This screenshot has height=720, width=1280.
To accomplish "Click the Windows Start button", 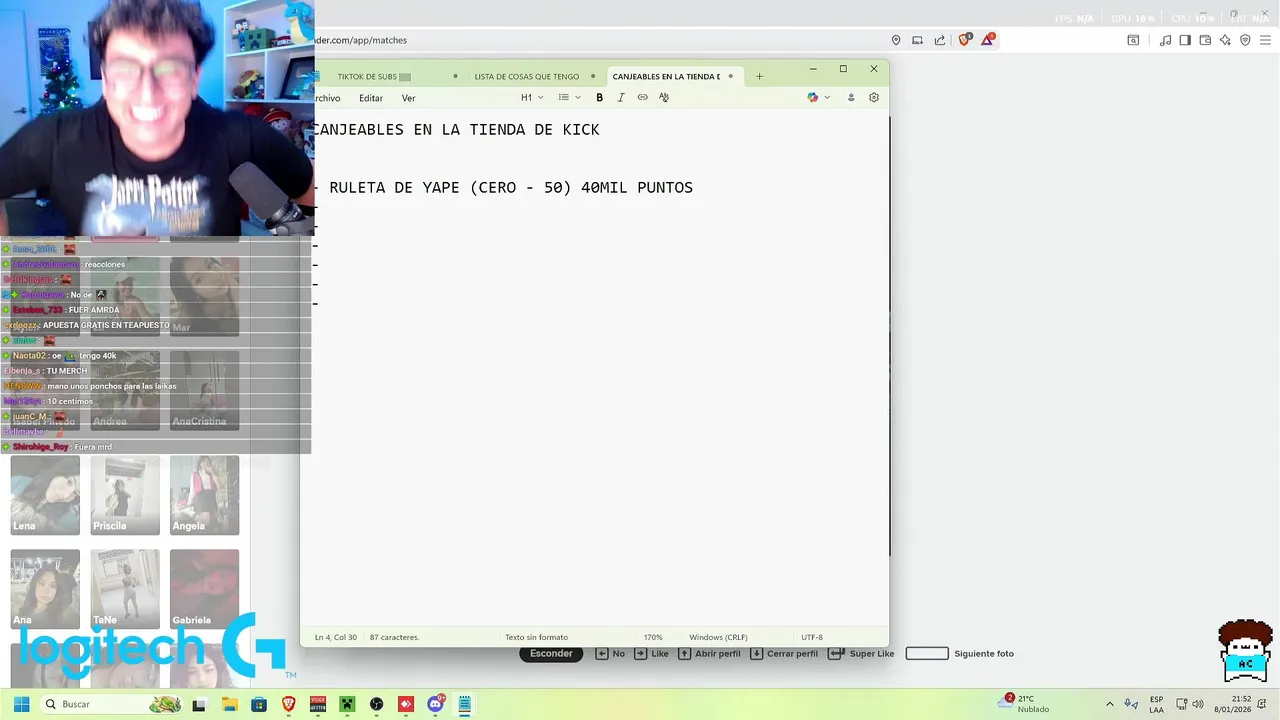I will (x=21, y=704).
